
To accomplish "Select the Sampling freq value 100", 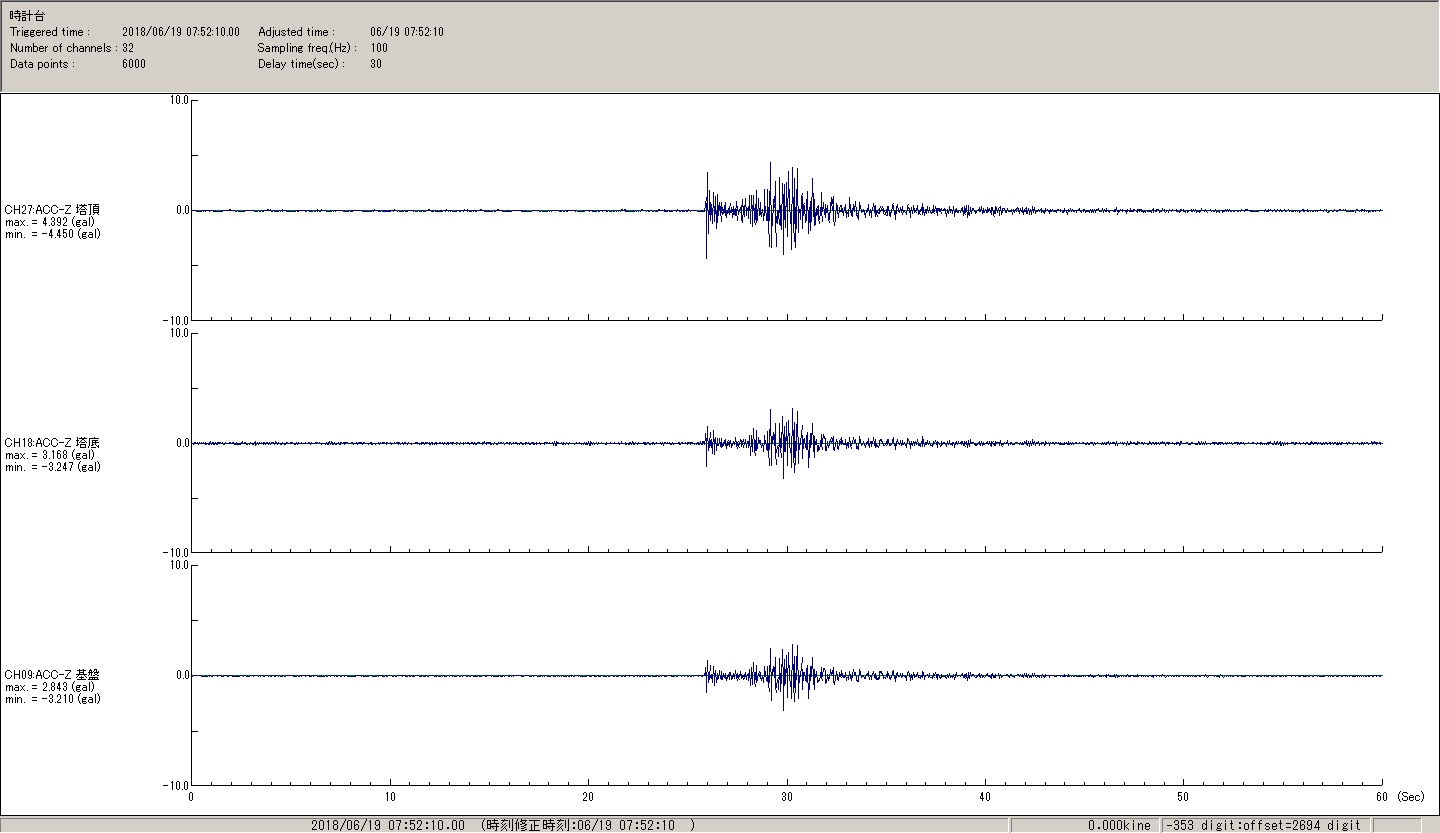I will tap(379, 48).
